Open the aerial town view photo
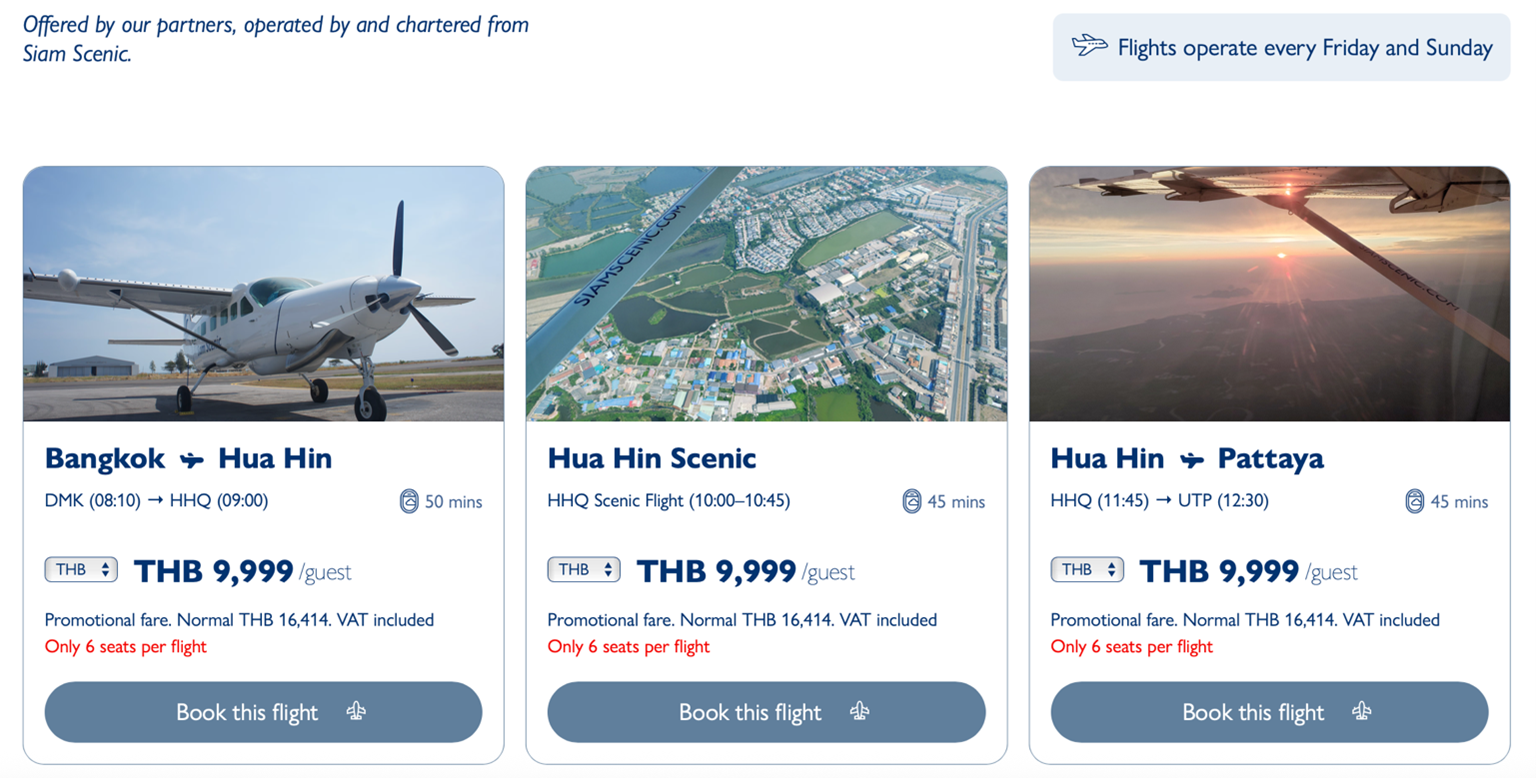Screen dimensions: 1536x778 [766, 294]
